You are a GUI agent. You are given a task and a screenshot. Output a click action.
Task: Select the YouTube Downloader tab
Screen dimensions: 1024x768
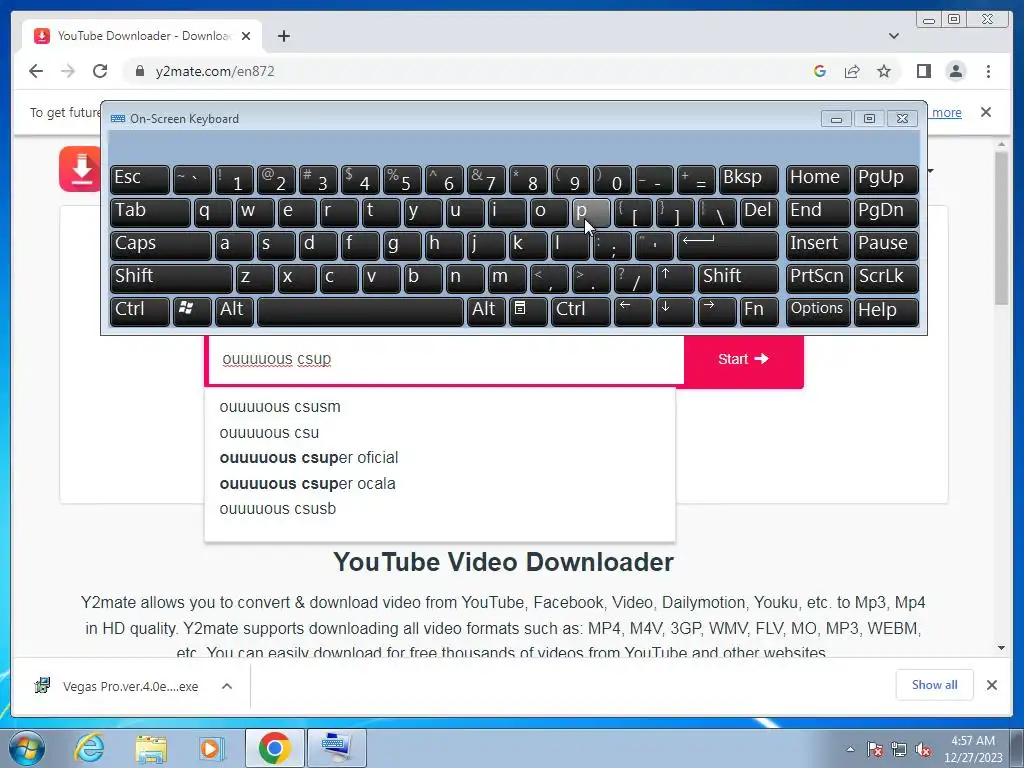click(x=142, y=36)
